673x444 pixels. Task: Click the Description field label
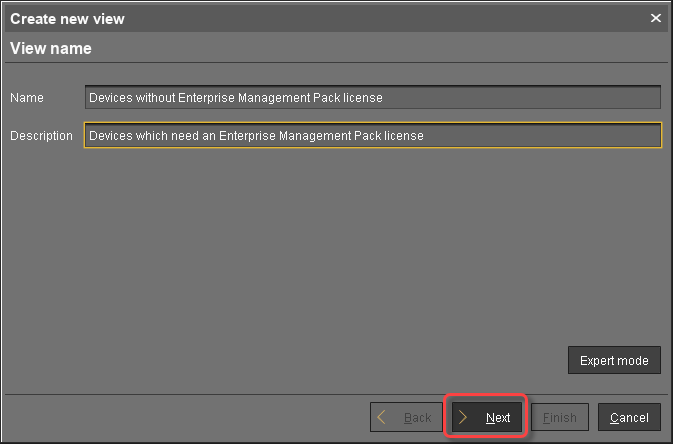tap(41, 135)
